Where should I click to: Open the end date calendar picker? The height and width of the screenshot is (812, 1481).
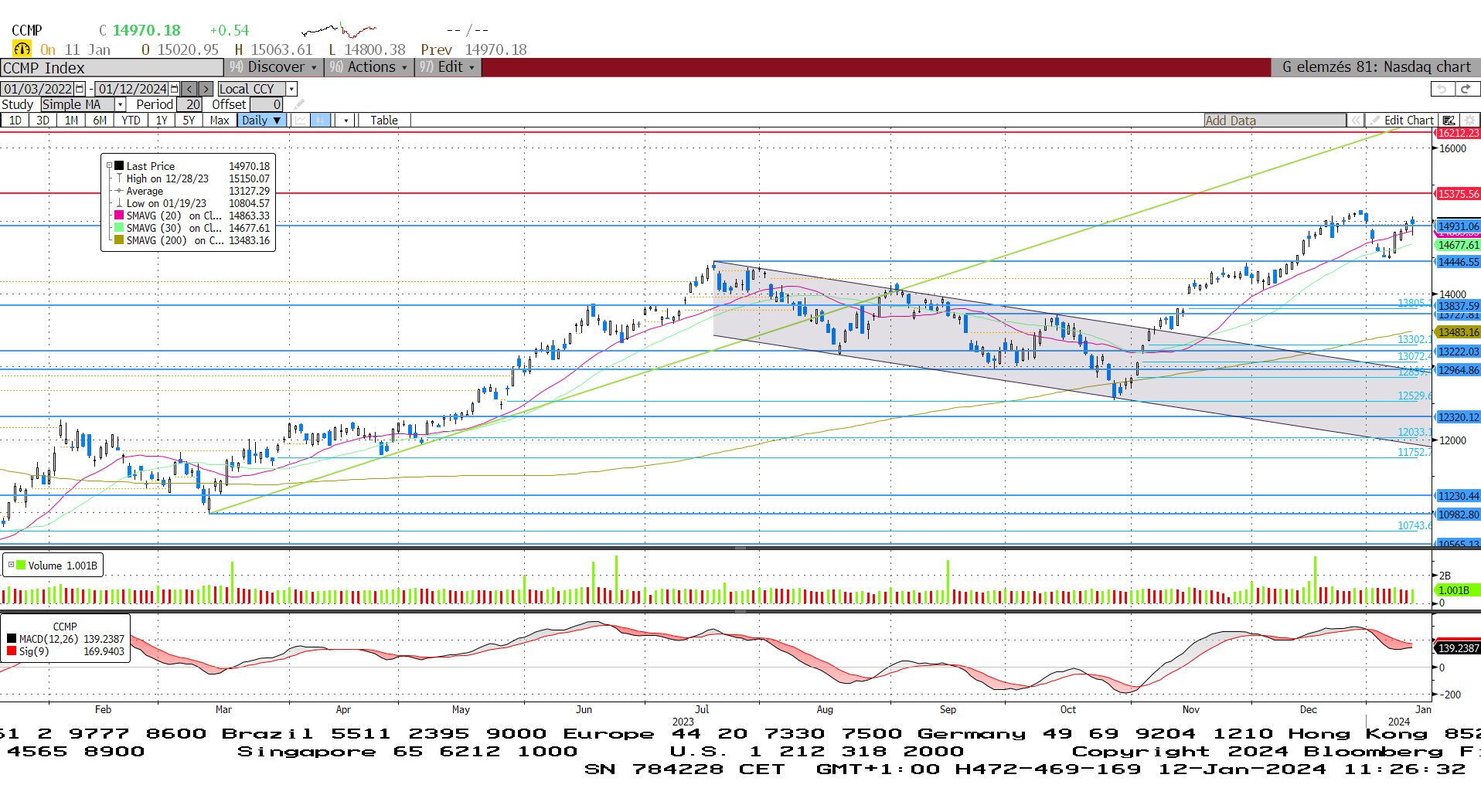tap(174, 89)
